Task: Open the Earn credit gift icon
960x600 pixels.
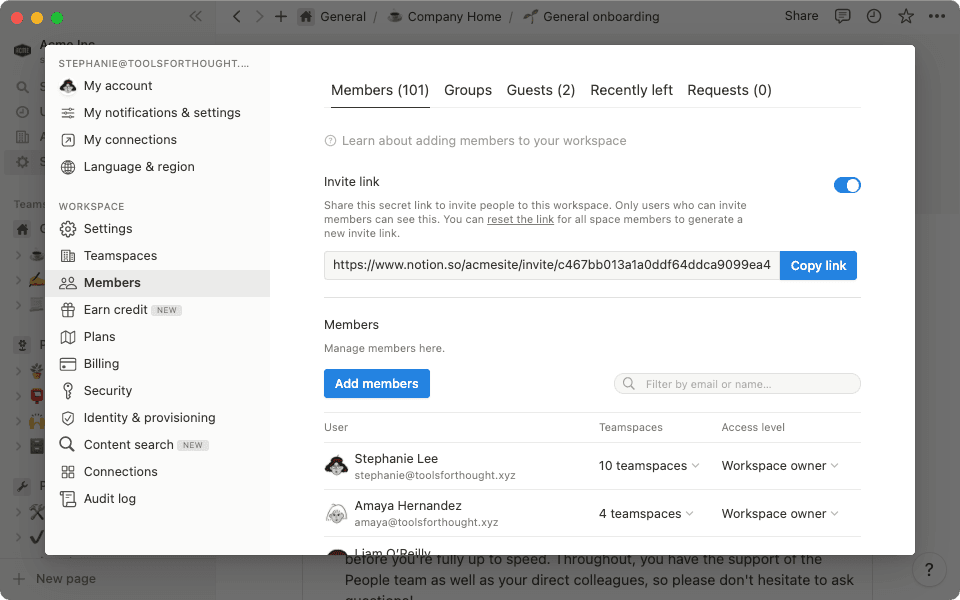Action: (x=68, y=309)
